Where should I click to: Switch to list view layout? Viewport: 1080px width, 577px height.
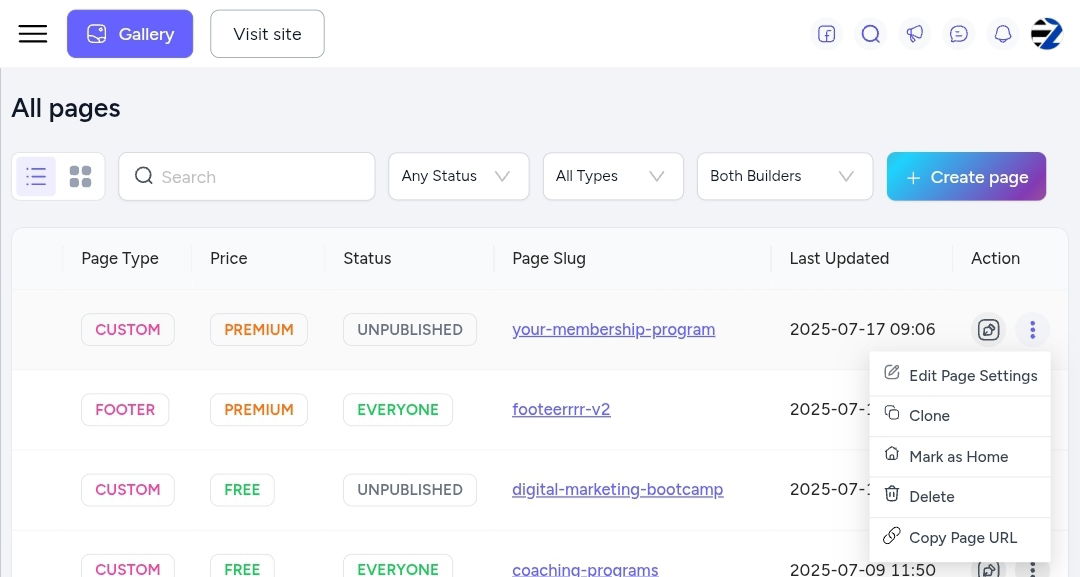click(36, 176)
